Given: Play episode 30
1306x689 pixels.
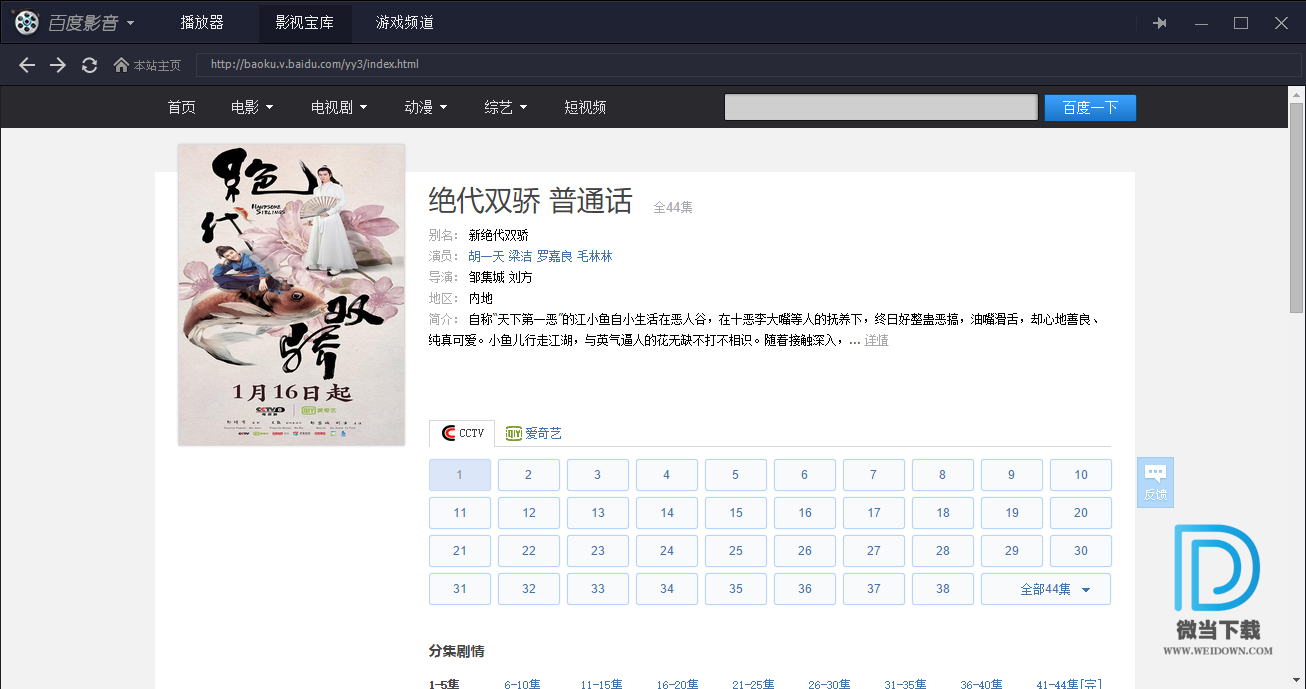Looking at the screenshot, I should [1081, 551].
